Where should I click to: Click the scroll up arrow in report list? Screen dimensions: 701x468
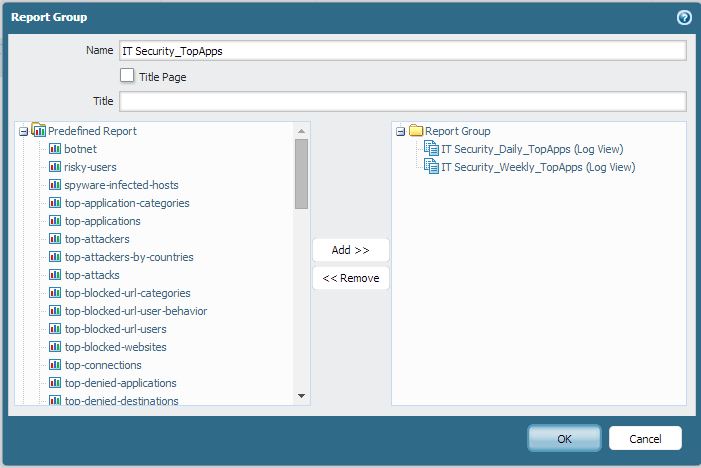point(301,131)
